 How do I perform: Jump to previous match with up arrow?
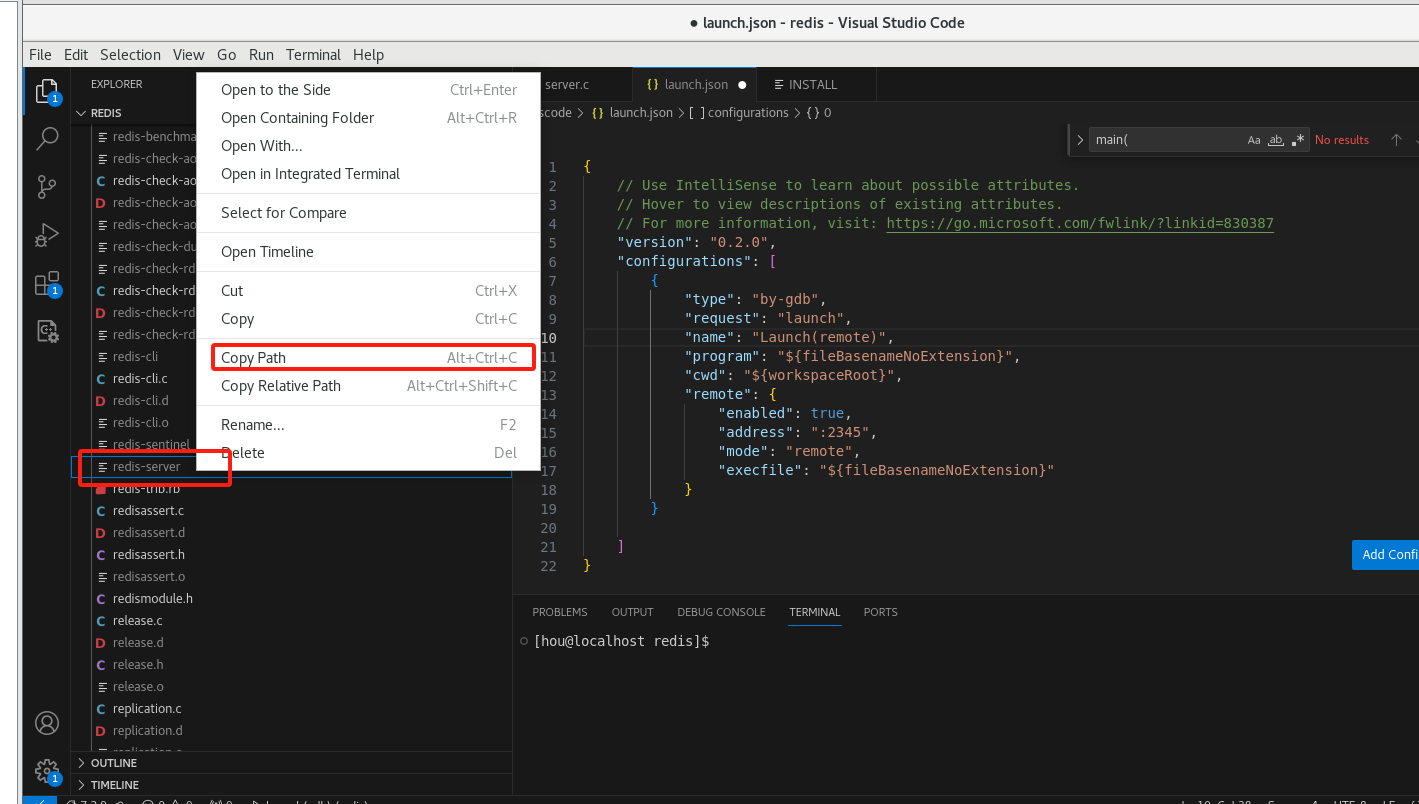[x=1396, y=140]
